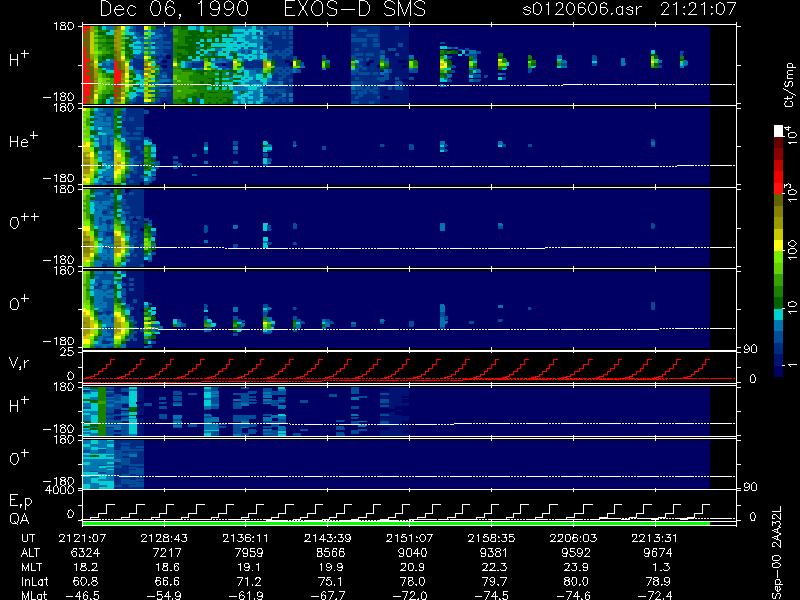
Task: Click the ALT value "9040"
Action: click(412, 553)
